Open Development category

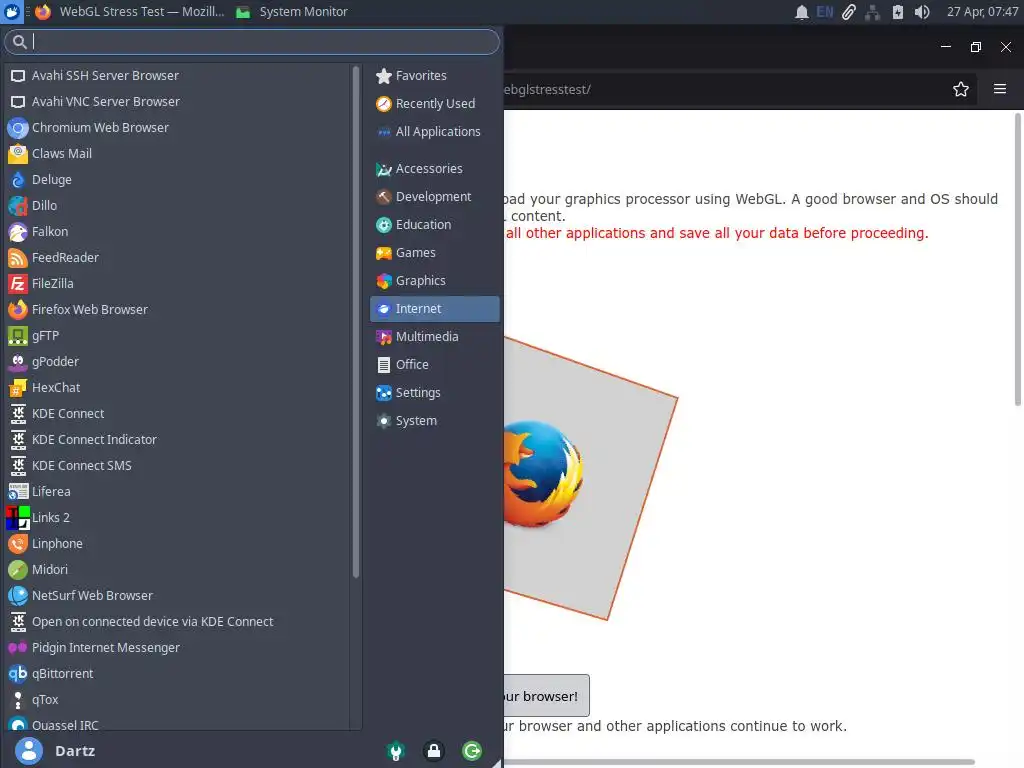coord(434,197)
